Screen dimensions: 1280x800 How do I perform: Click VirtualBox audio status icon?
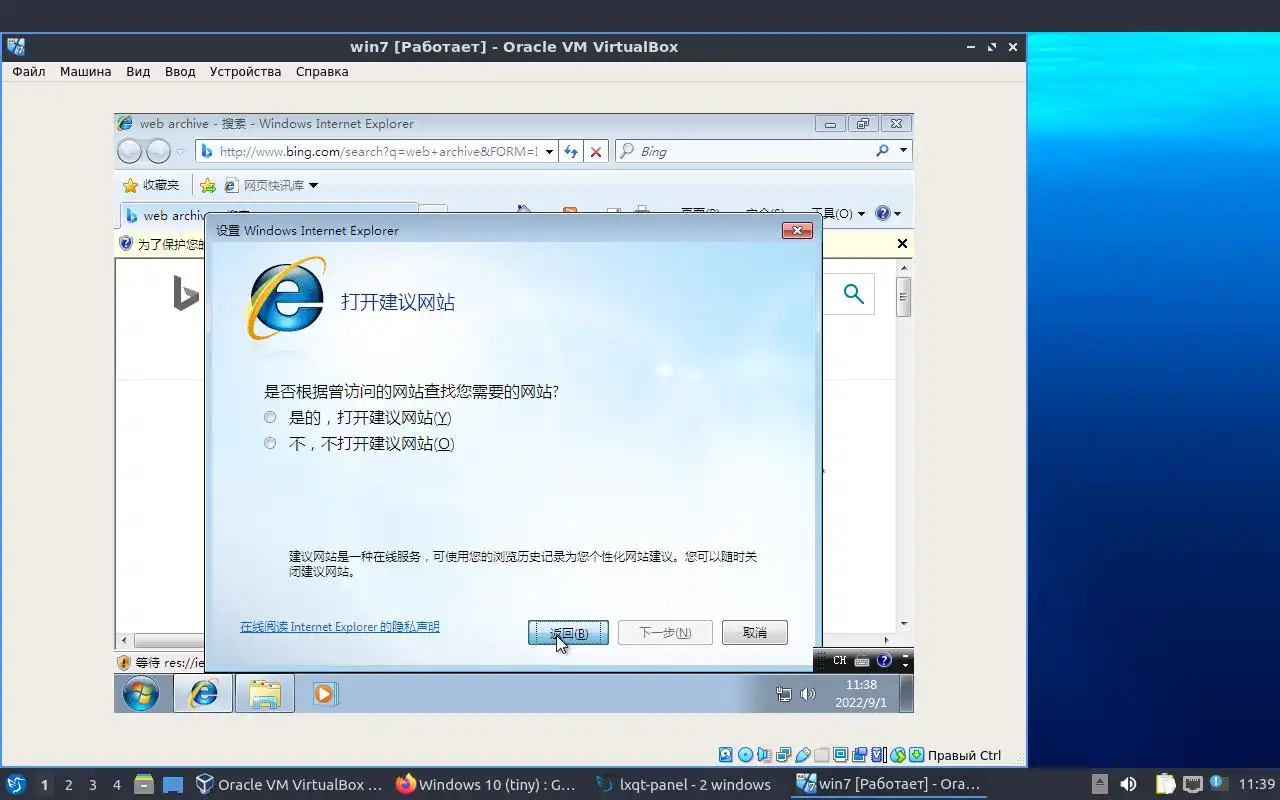pos(764,755)
